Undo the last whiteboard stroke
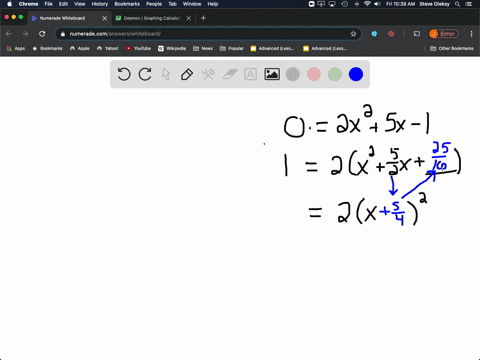 point(124,74)
